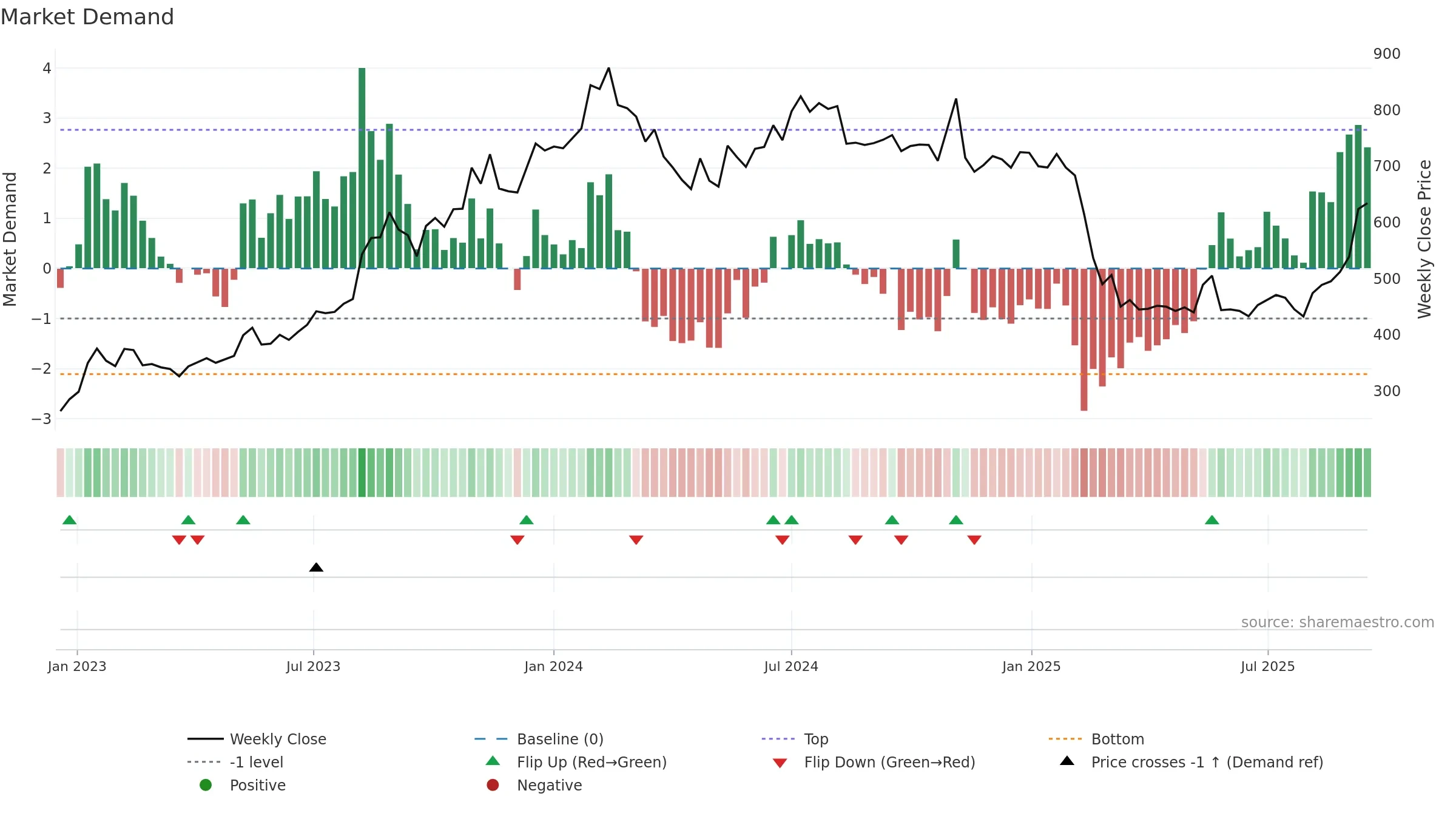
Task: Click the red Negative circle legend marker
Action: click(493, 785)
